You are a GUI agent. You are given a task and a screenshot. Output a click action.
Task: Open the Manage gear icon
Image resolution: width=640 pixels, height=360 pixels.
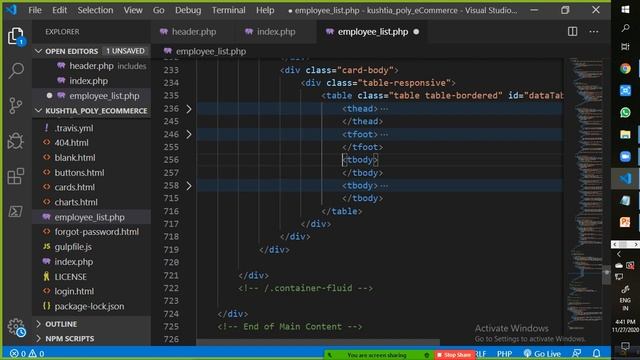(16, 327)
